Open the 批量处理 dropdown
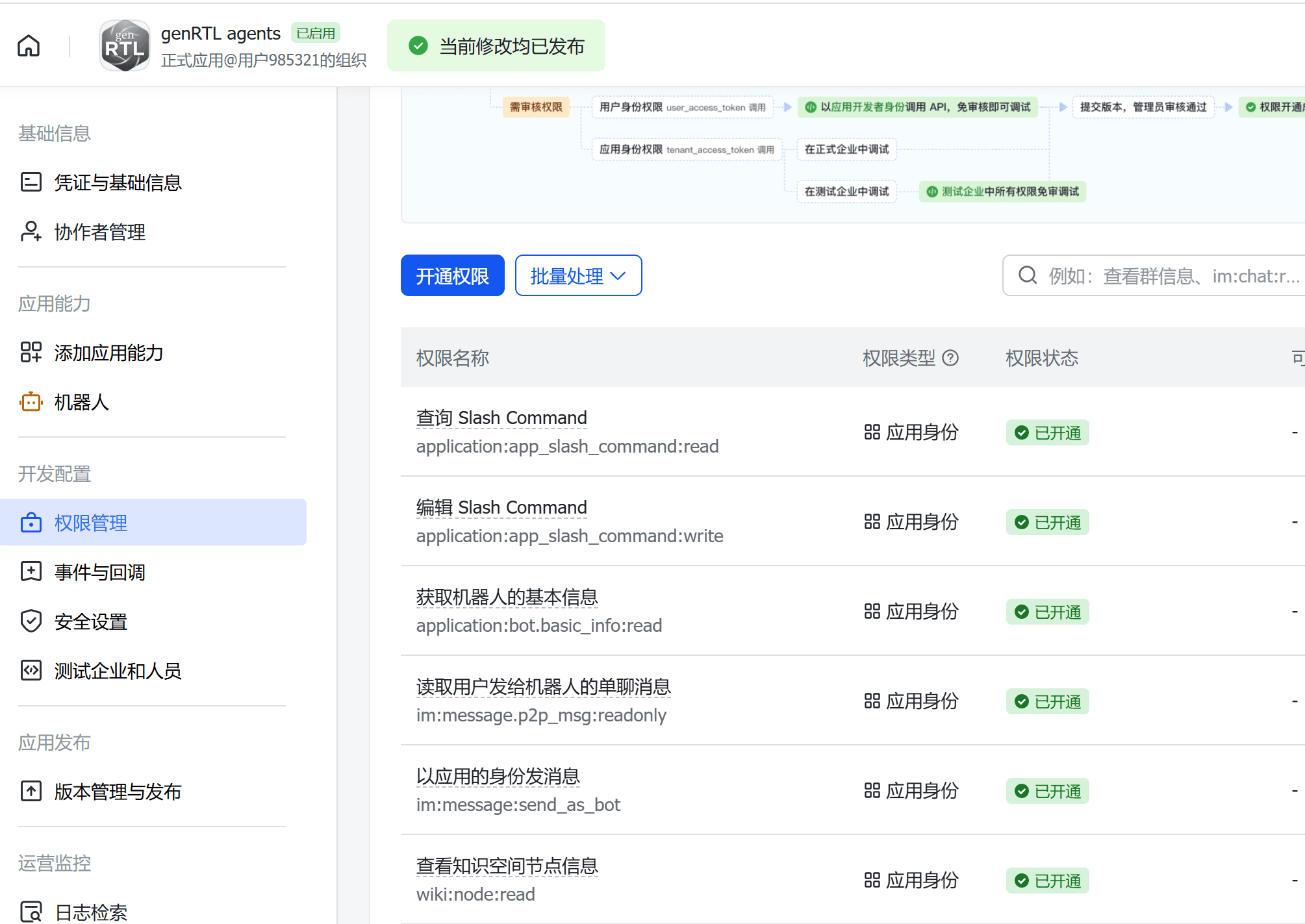The height and width of the screenshot is (924, 1305). click(x=579, y=275)
